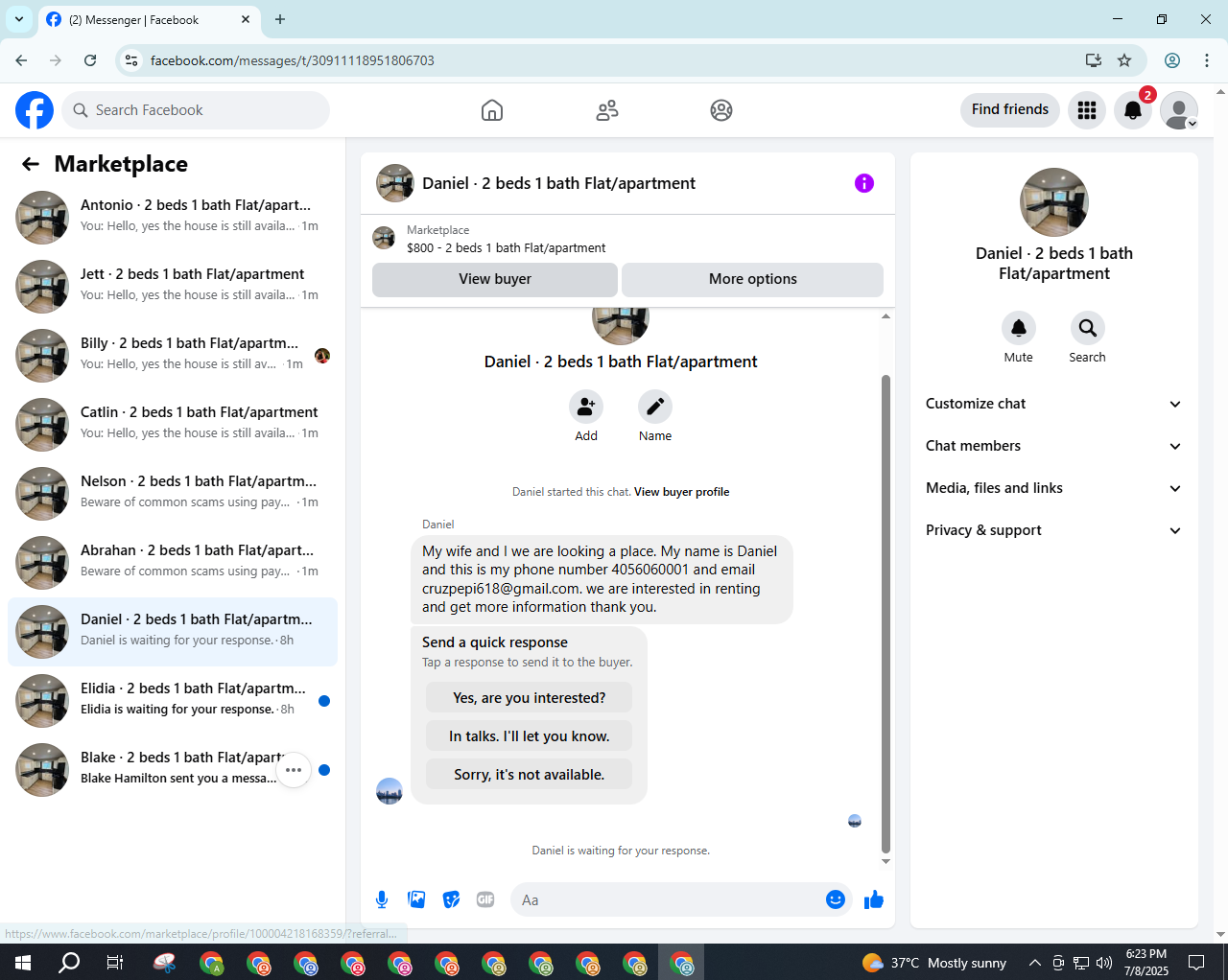
Task: Open Elidia conversation
Action: pos(173,701)
